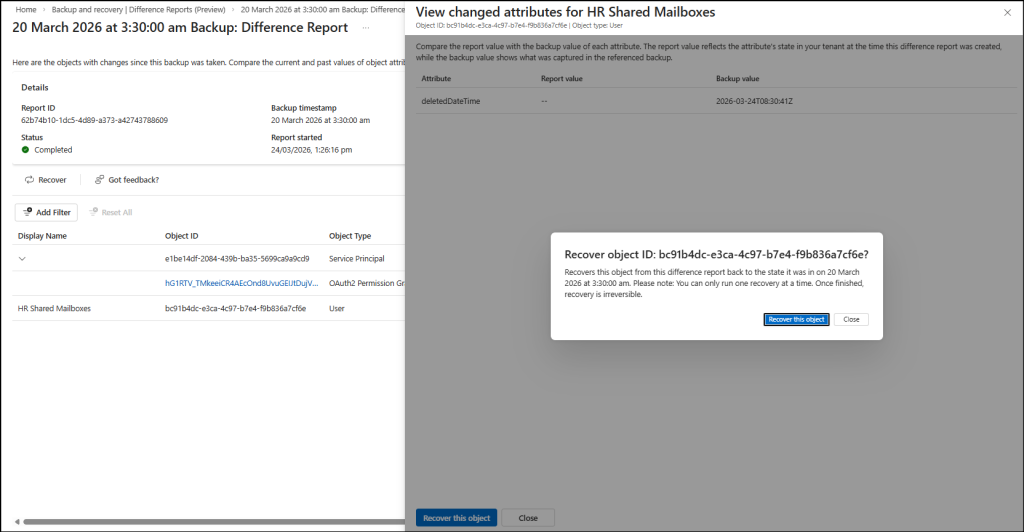Click Recover this object at the panel bottom
This screenshot has width=1024, height=532.
(456, 518)
